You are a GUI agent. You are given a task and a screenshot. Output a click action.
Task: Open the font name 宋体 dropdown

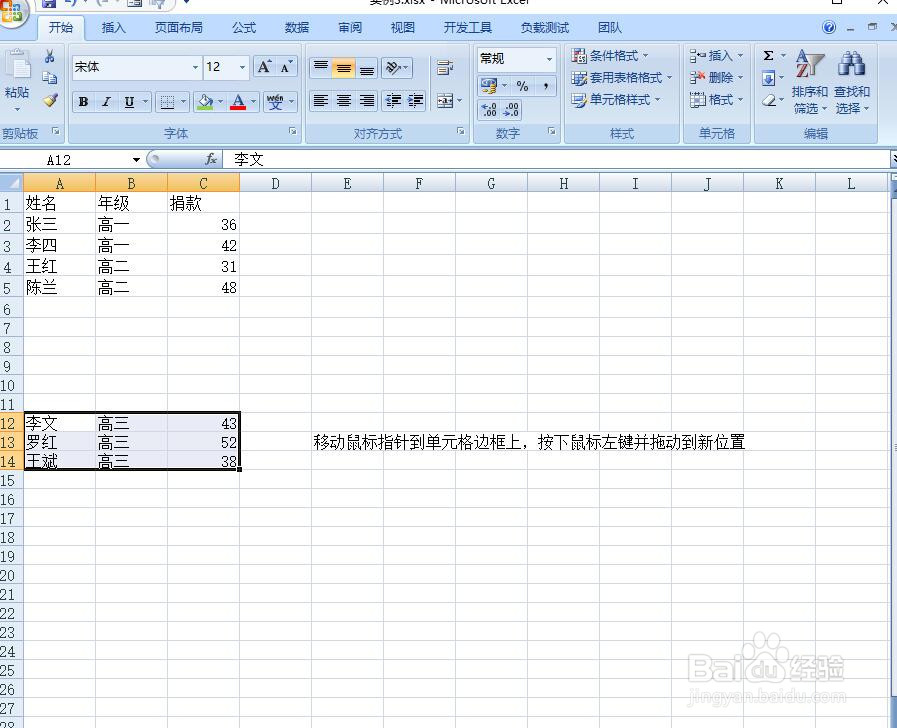195,67
